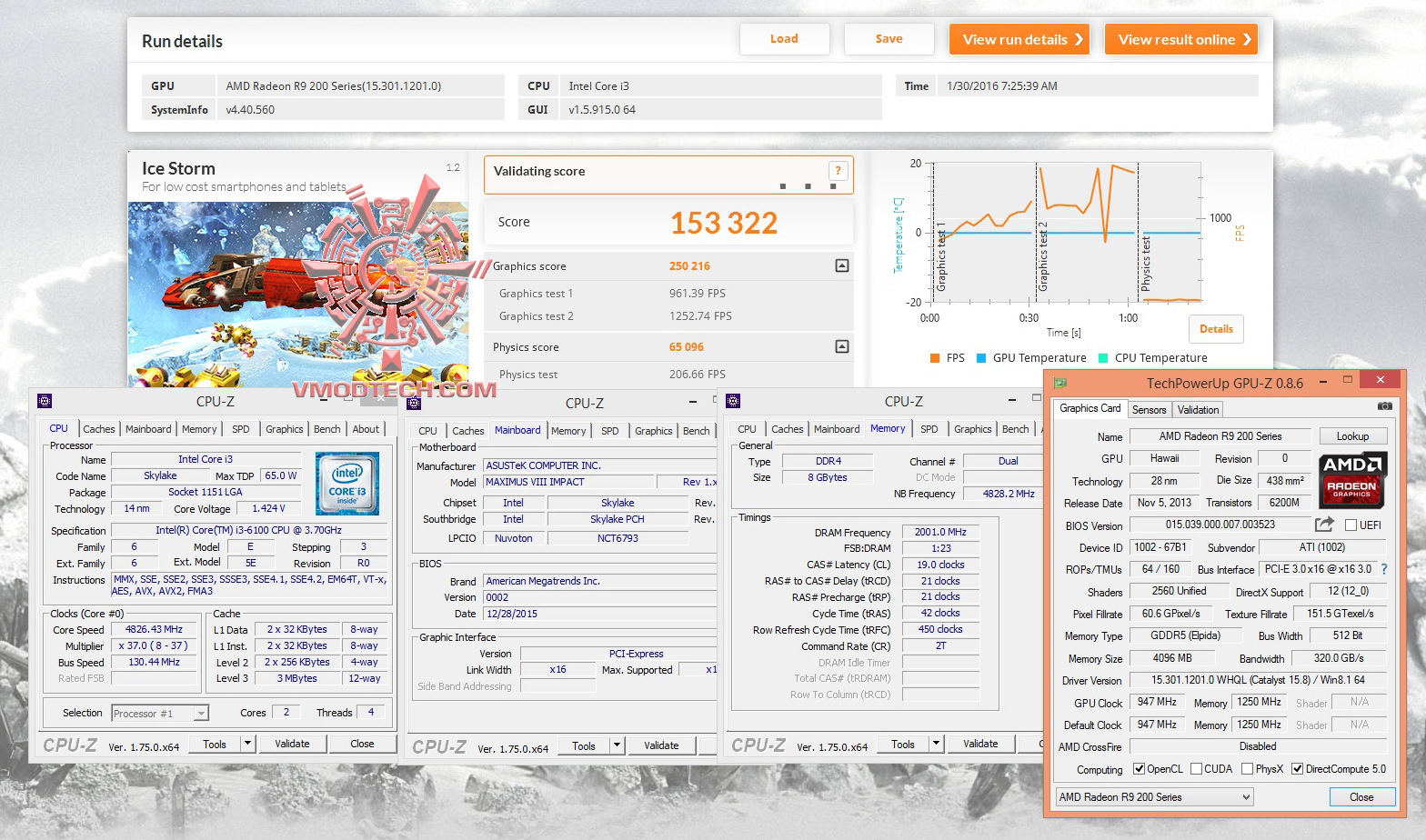Image resolution: width=1426 pixels, height=840 pixels.
Task: Click the DRAM Frequency 2001.0 MHz value
Action: point(940,532)
